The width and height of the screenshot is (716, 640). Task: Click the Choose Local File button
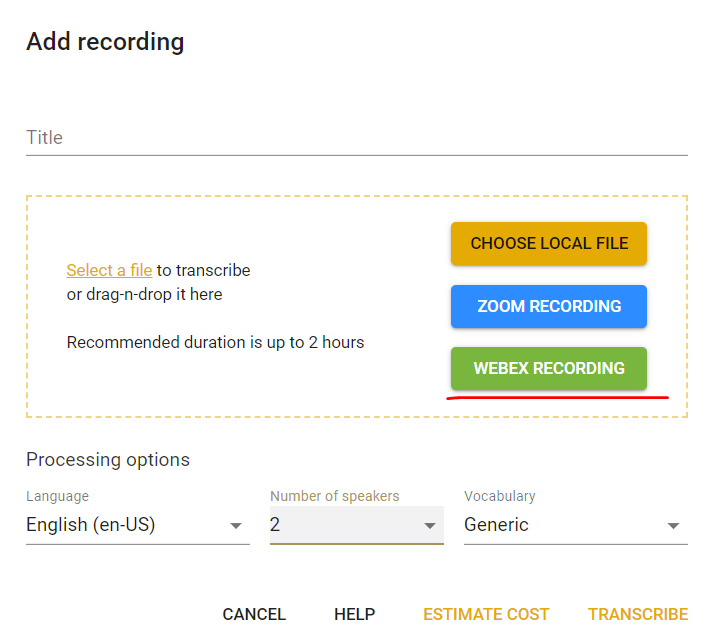pos(549,243)
